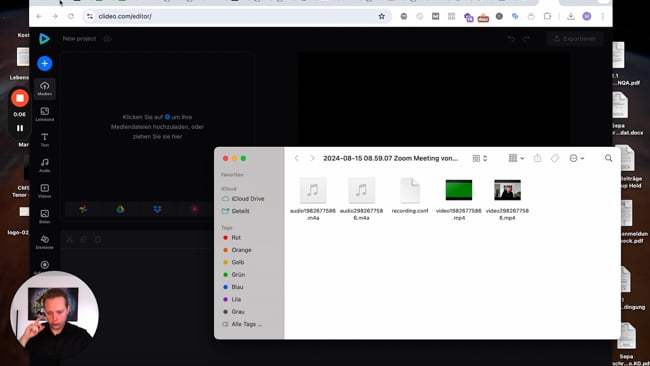
Task: Open the Bilder images panel
Action: (45, 216)
